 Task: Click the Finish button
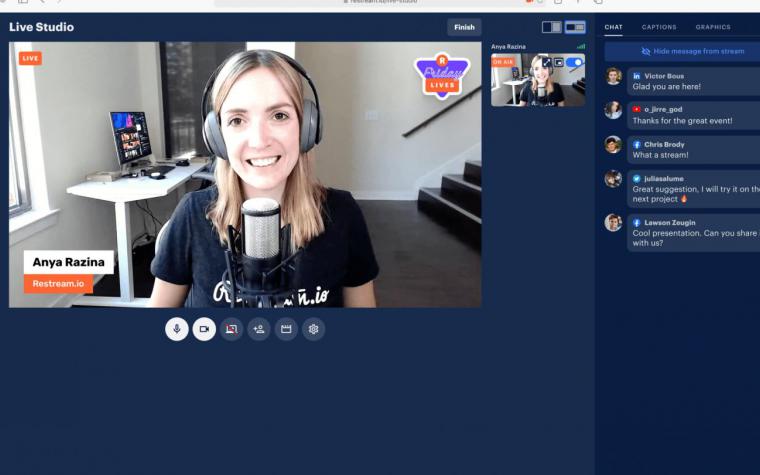[464, 27]
